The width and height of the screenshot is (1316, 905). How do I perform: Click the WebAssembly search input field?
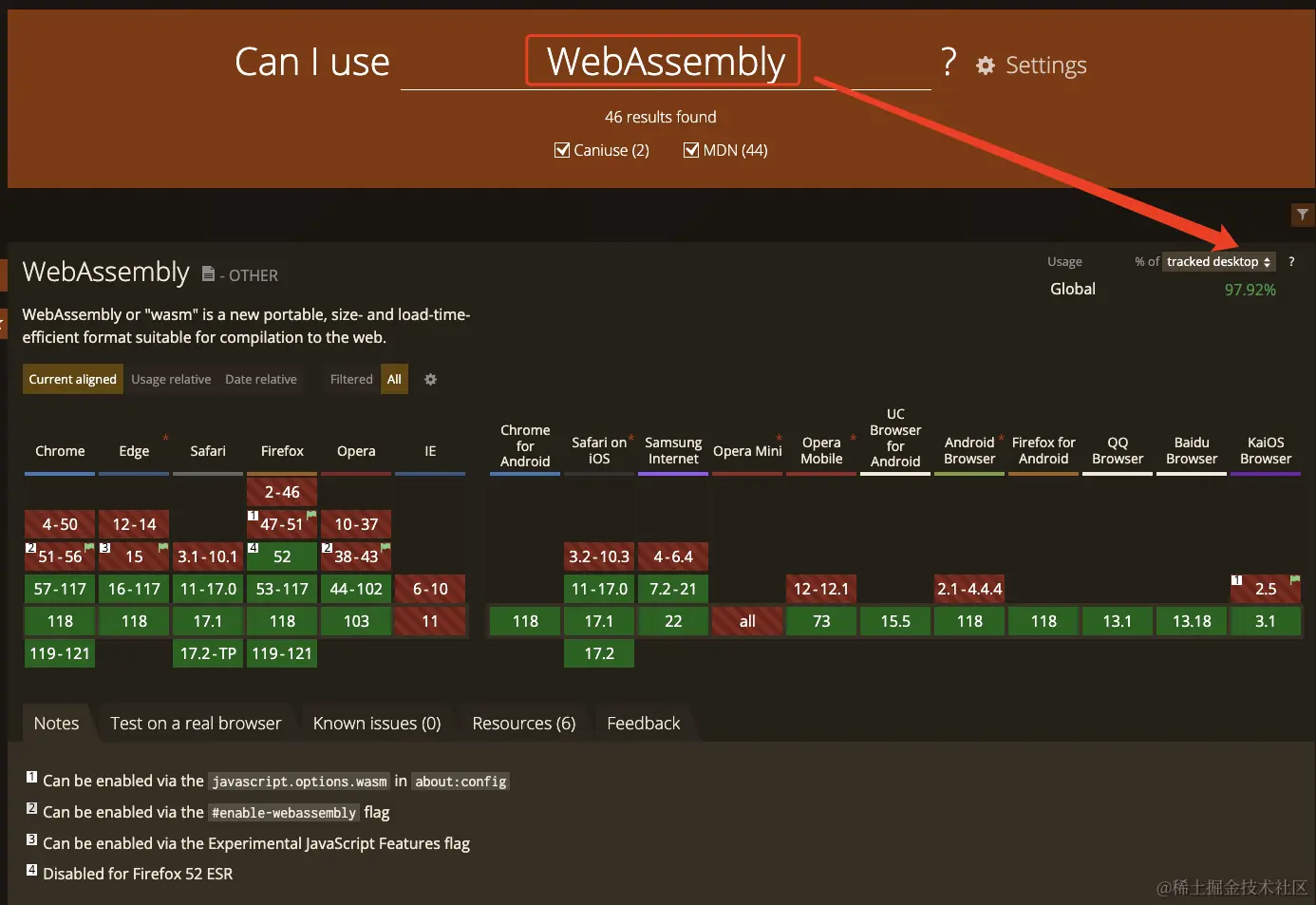point(666,62)
